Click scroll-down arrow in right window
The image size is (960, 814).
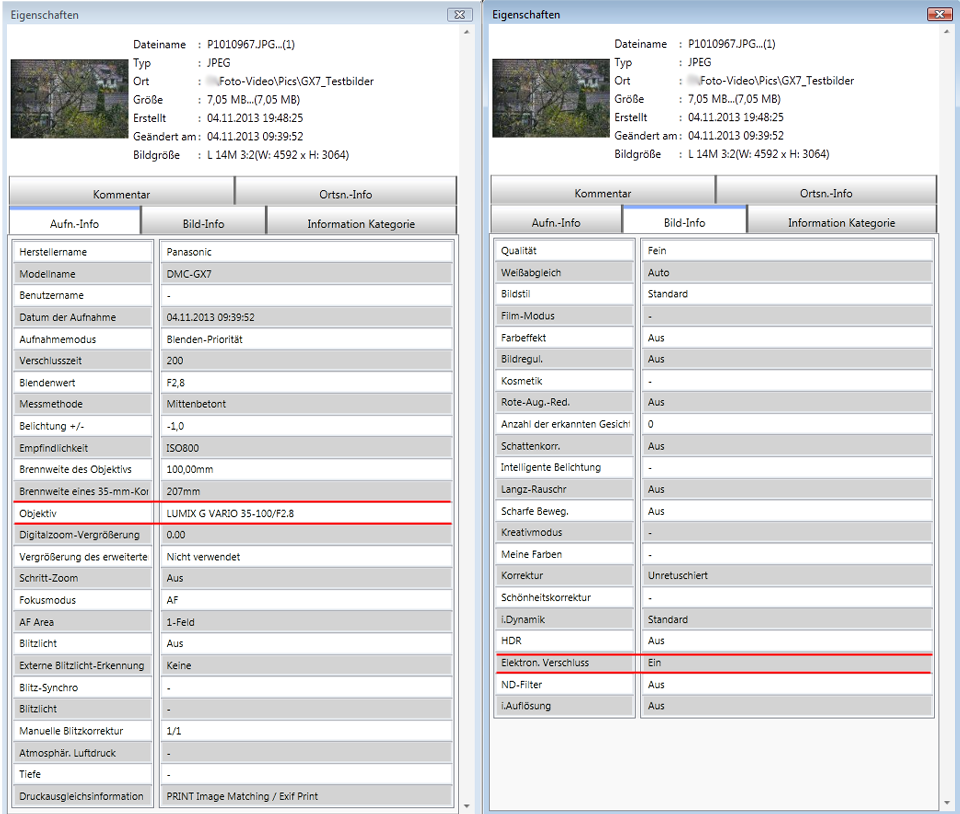[x=948, y=803]
